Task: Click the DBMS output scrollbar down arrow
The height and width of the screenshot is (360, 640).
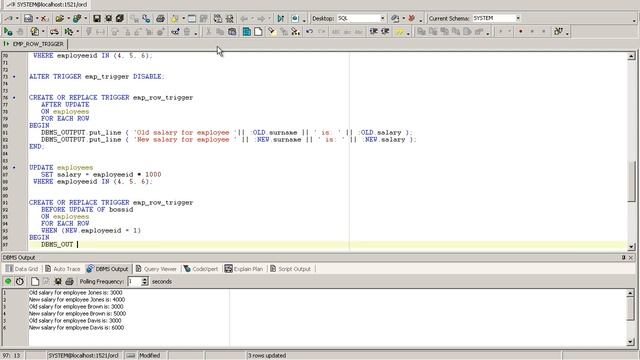Action: click(631, 342)
